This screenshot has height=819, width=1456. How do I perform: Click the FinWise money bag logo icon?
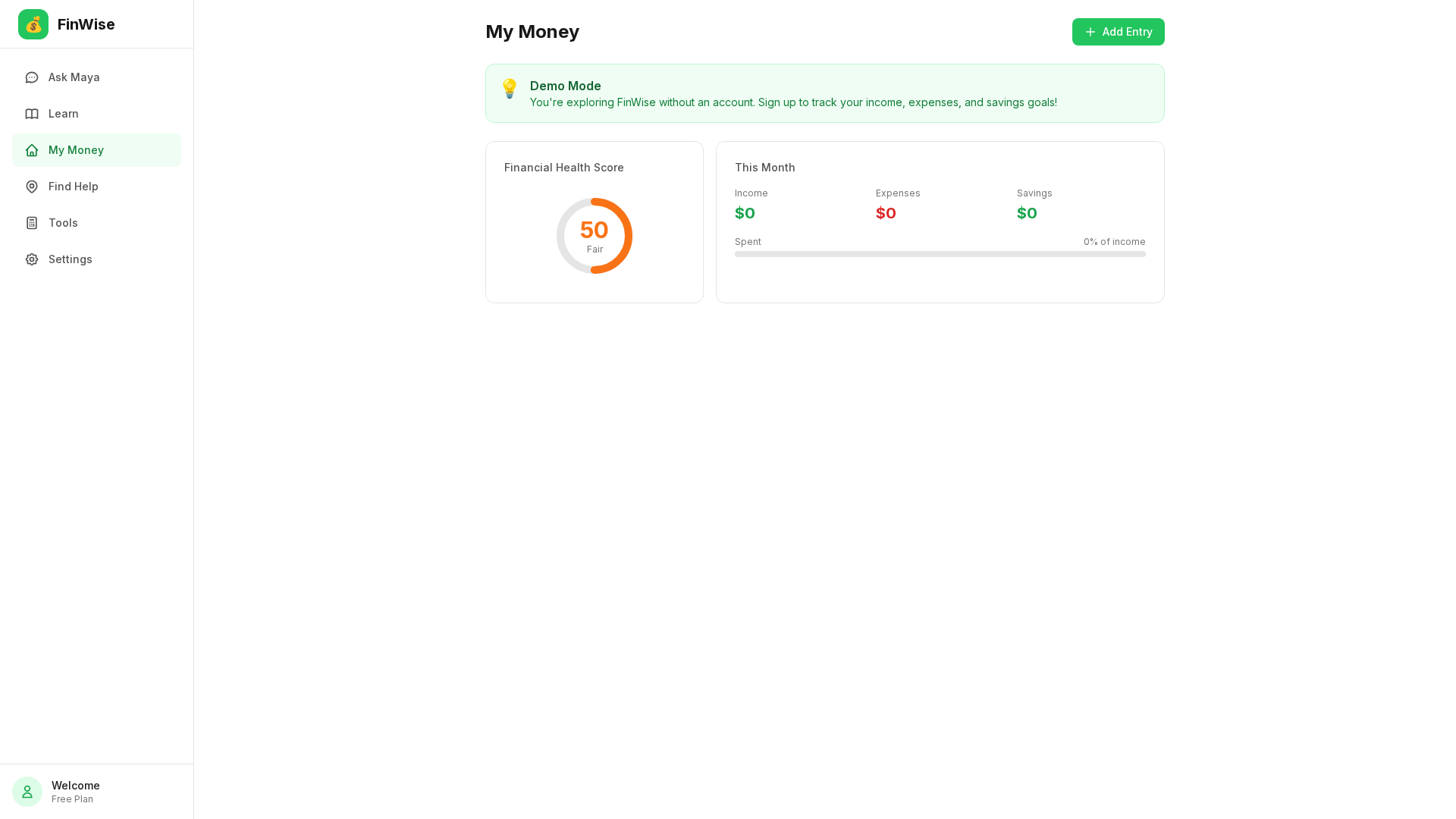click(33, 24)
